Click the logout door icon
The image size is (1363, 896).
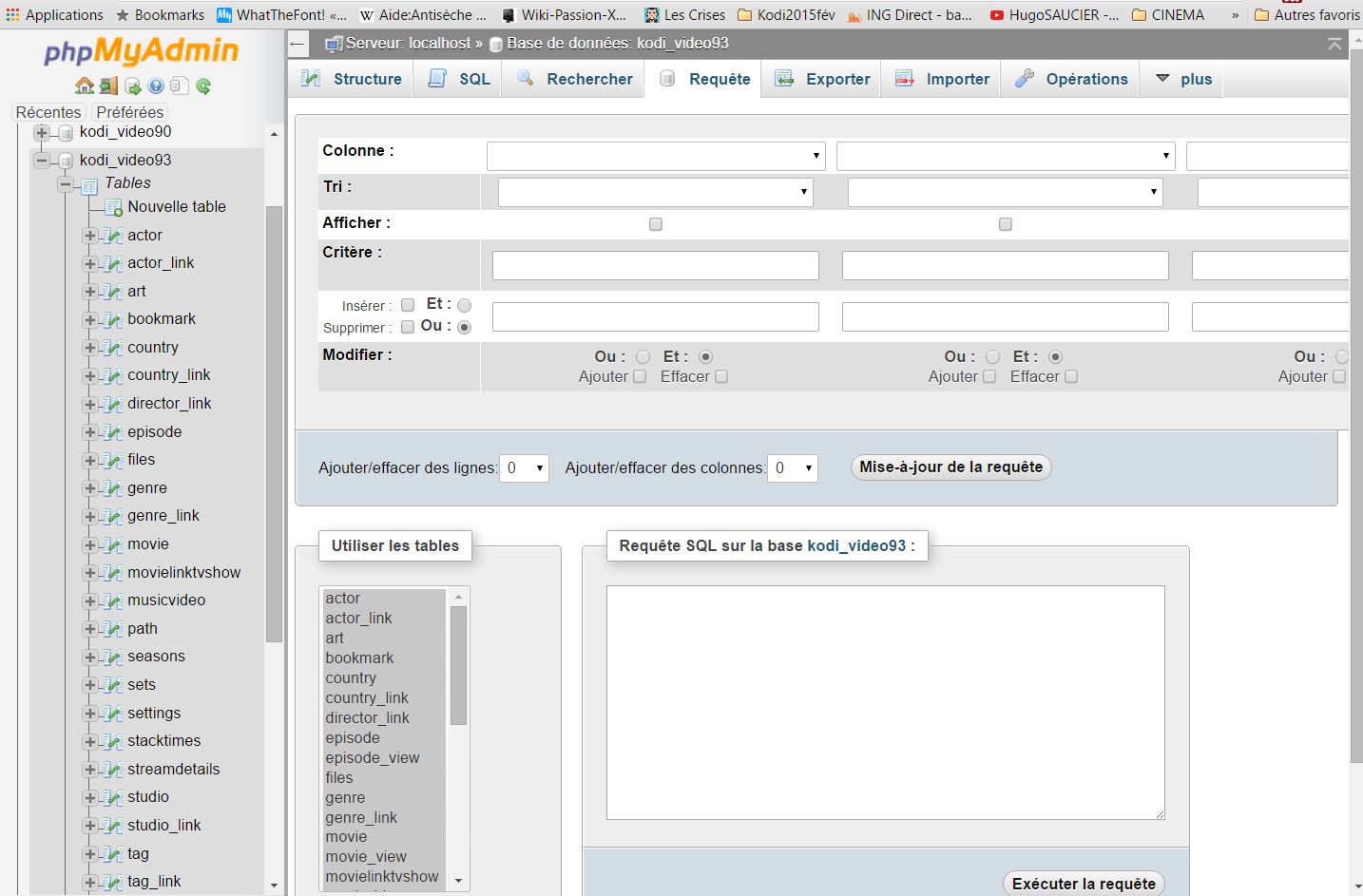[x=108, y=86]
